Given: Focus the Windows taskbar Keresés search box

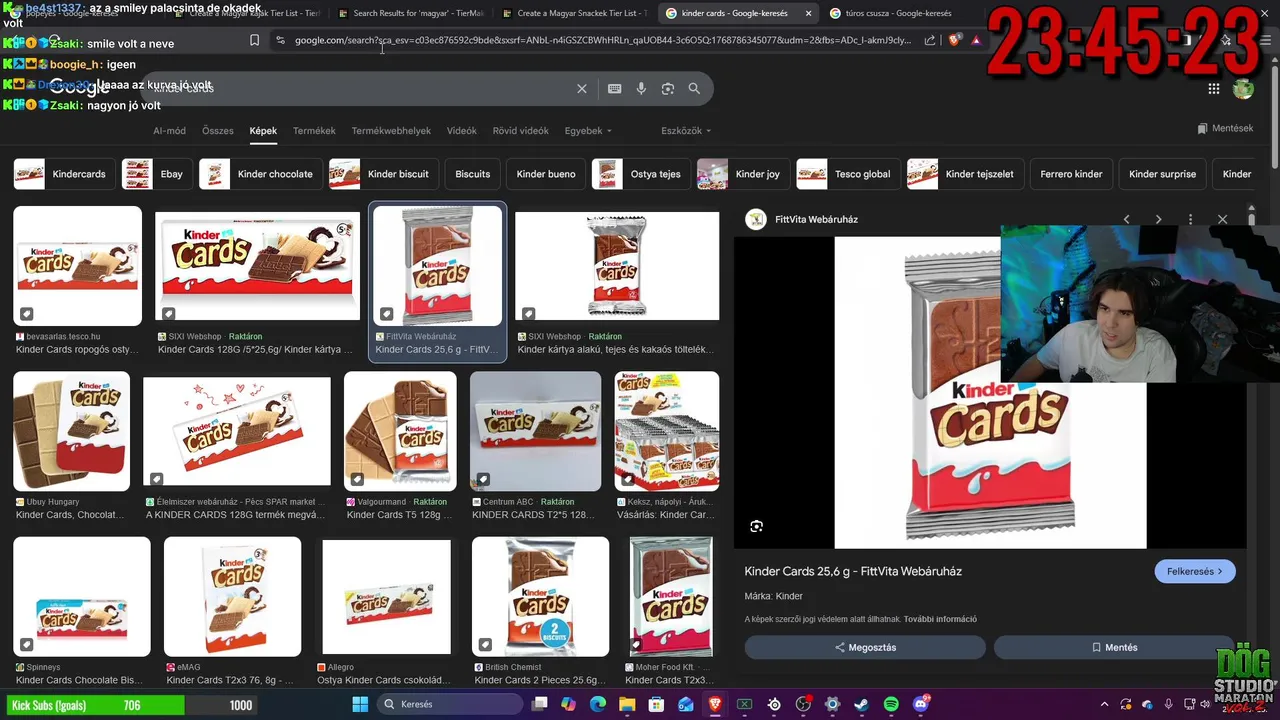Looking at the screenshot, I should coord(448,704).
